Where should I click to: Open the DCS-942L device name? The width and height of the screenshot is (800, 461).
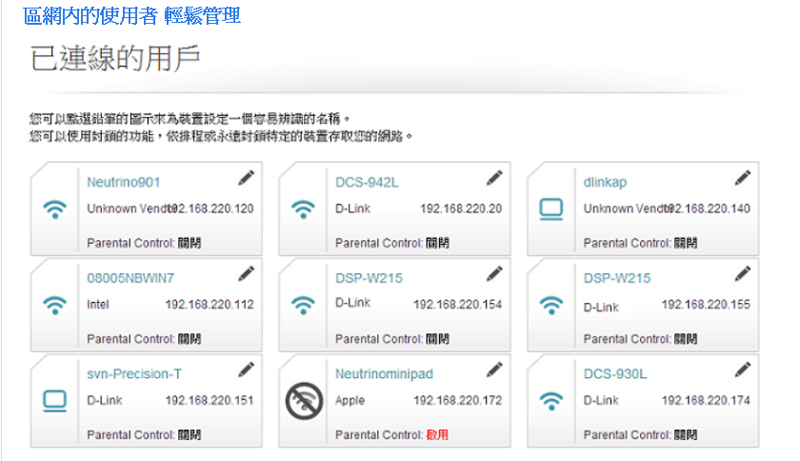point(367,182)
